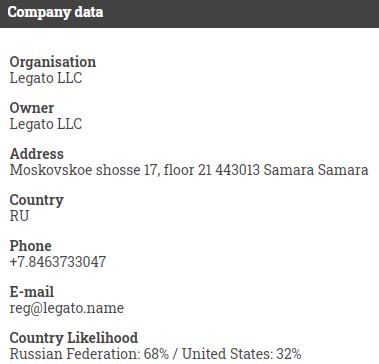Image resolution: width=379 pixels, height=364 pixels.
Task: Click the Phone label
Action: [x=31, y=246]
